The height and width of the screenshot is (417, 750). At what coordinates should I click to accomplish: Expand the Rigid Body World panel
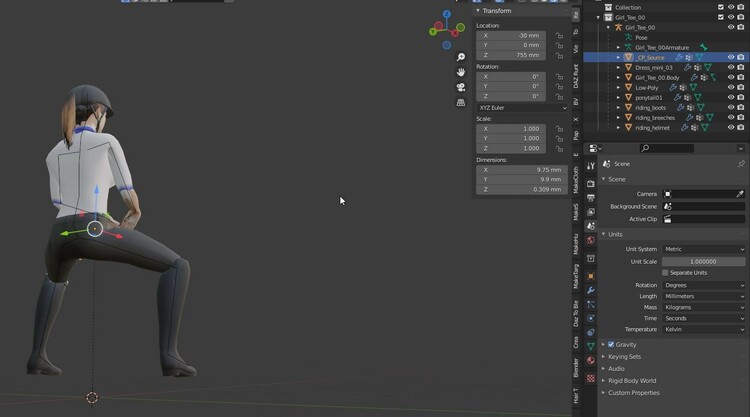[x=632, y=380]
